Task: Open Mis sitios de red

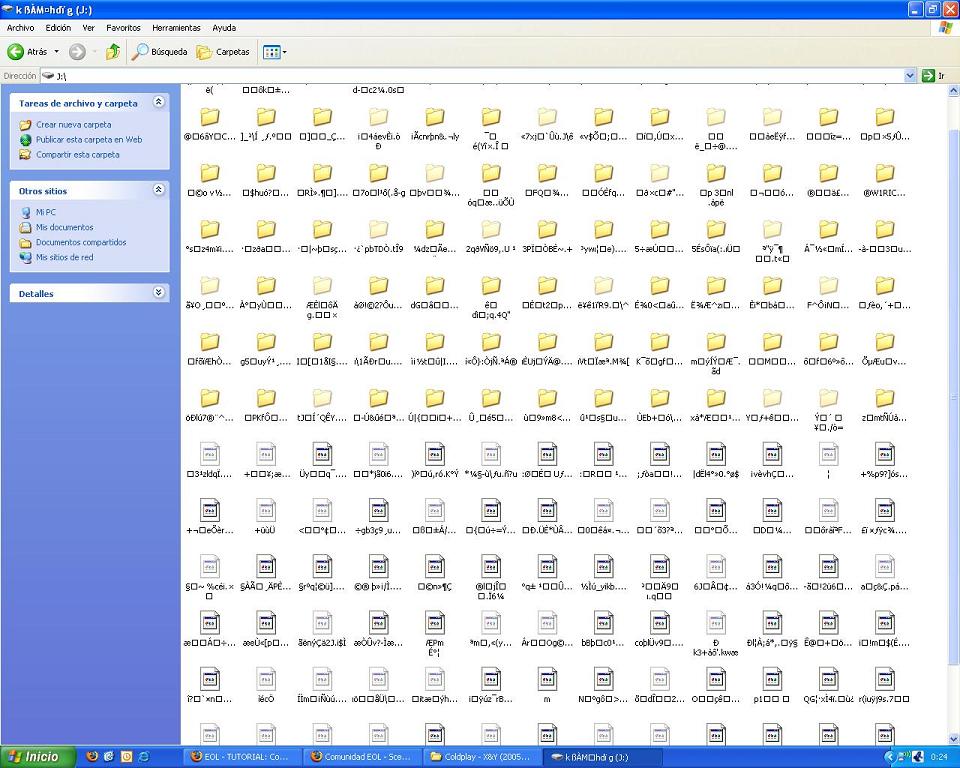Action: coord(64,257)
